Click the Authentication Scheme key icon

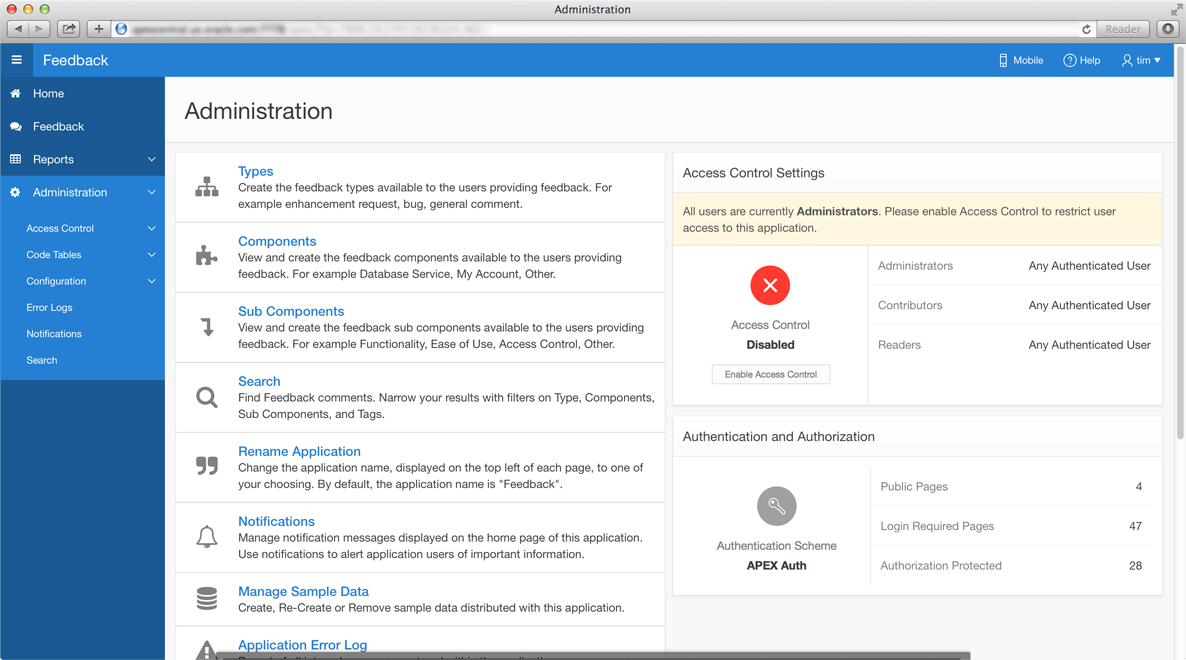pos(776,506)
